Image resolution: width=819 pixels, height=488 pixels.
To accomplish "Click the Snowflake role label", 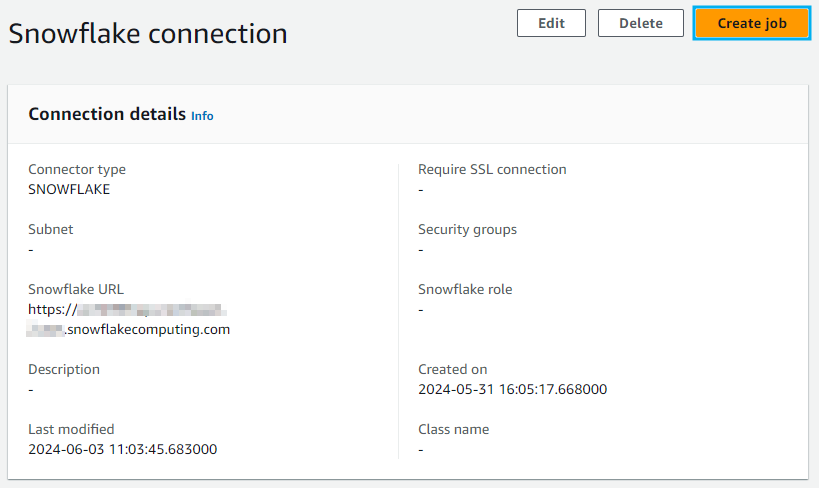I will (465, 289).
